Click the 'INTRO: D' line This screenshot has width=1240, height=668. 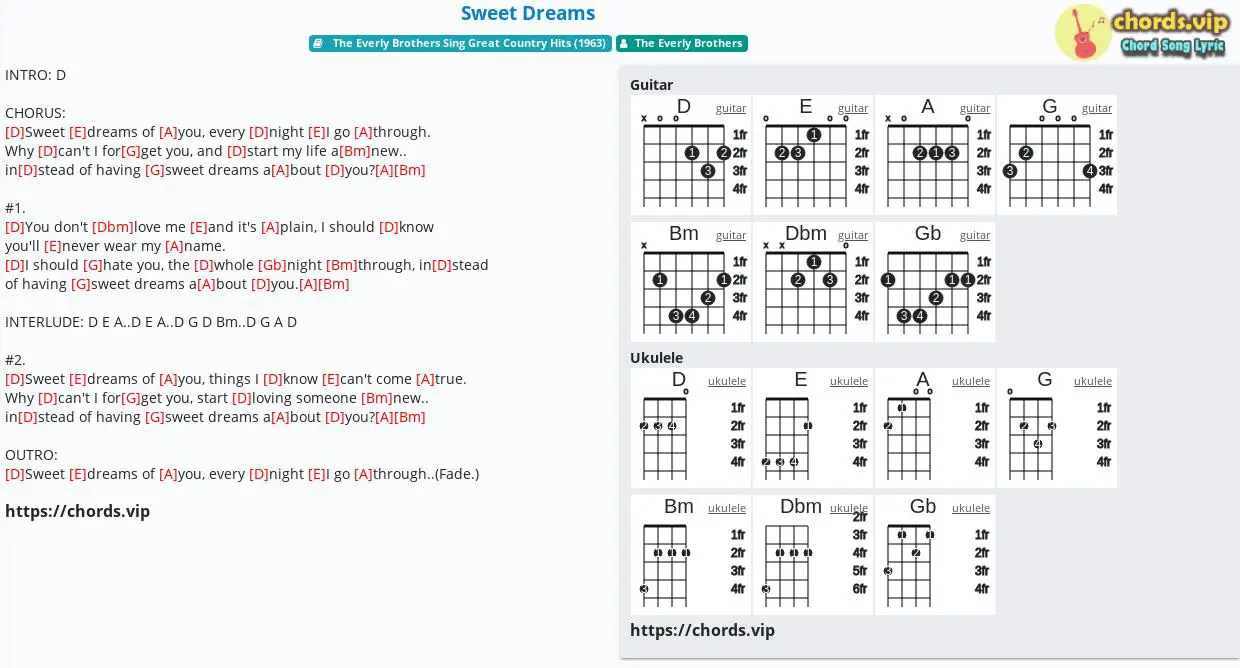(x=36, y=75)
